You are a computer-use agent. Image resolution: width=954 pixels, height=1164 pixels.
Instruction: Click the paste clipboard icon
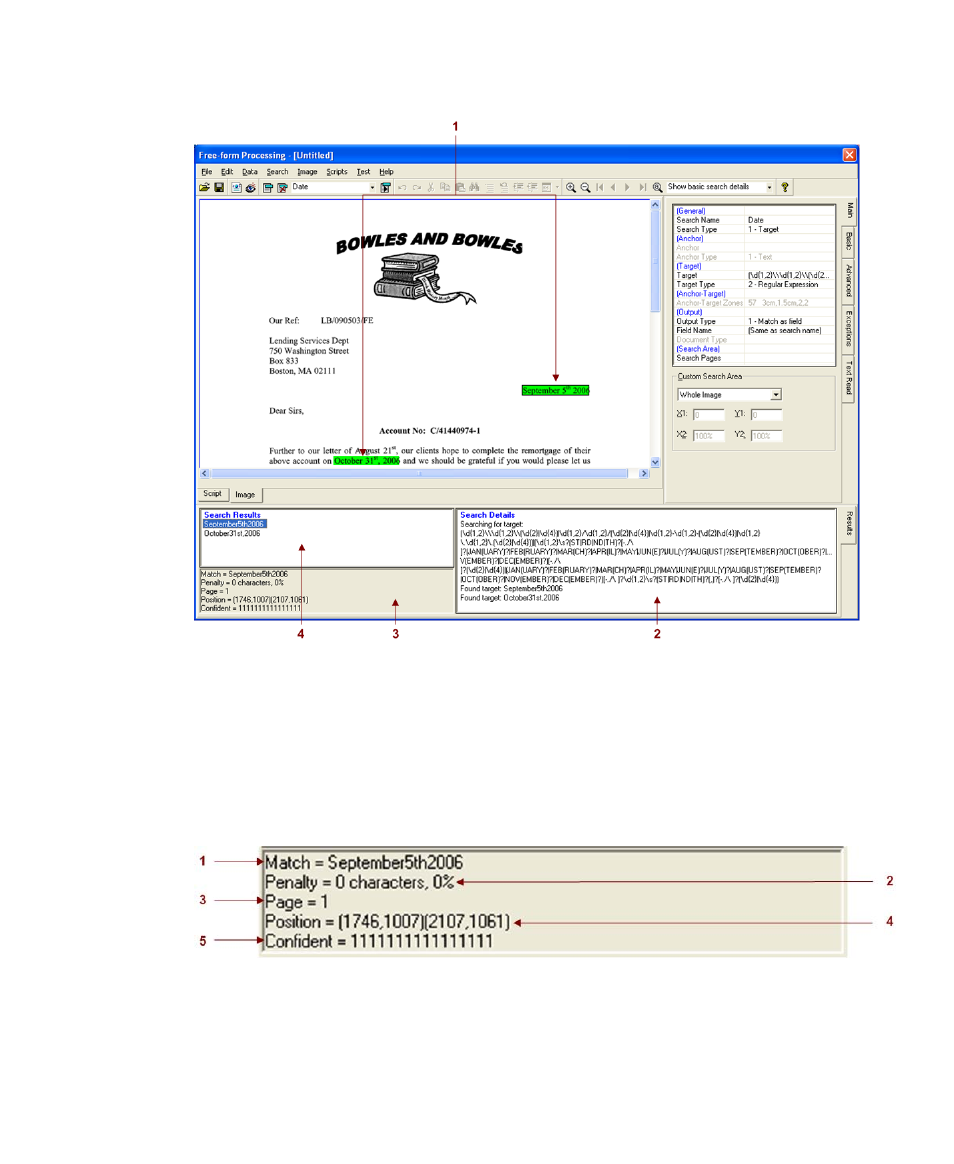tap(460, 188)
